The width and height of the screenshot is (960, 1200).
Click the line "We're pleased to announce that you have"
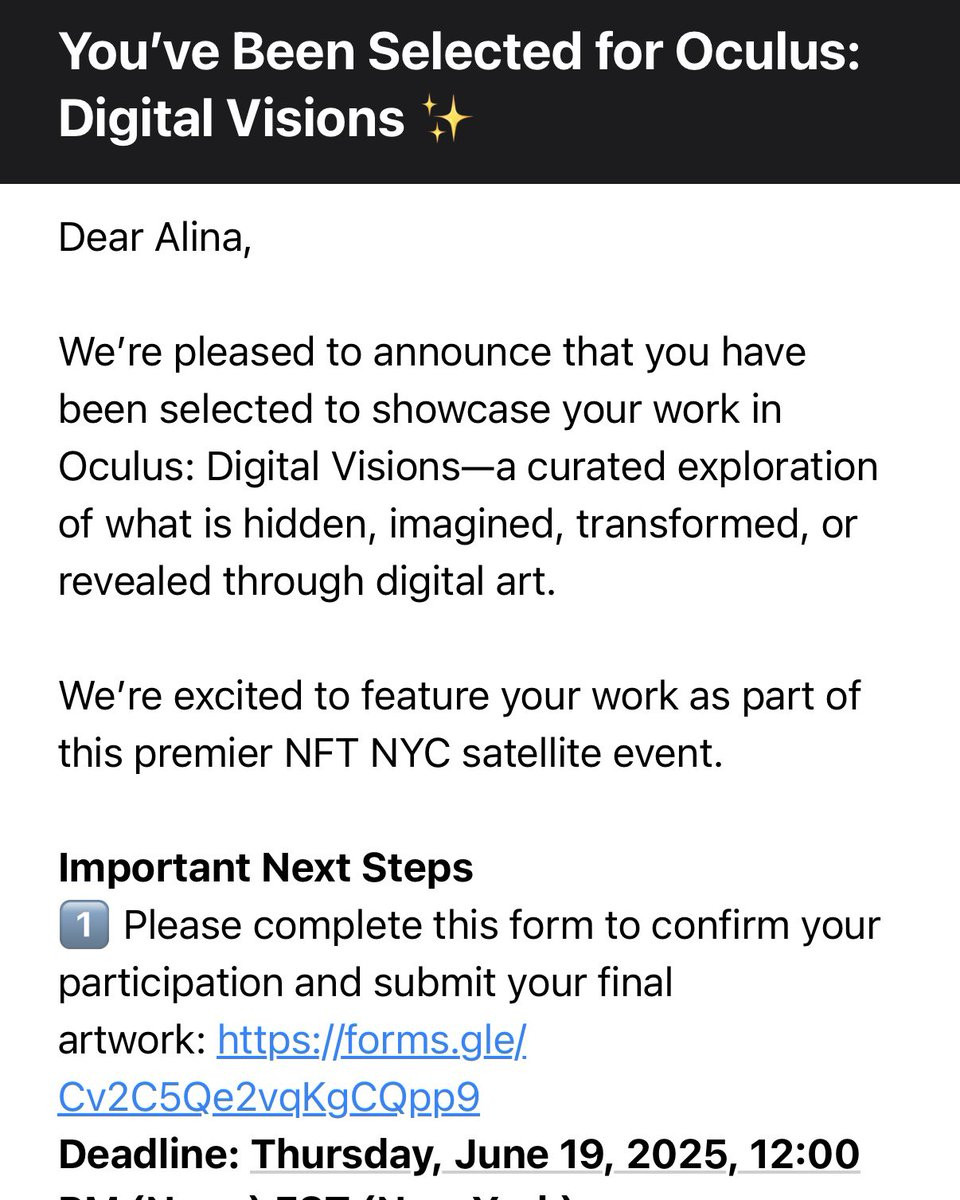pos(432,352)
